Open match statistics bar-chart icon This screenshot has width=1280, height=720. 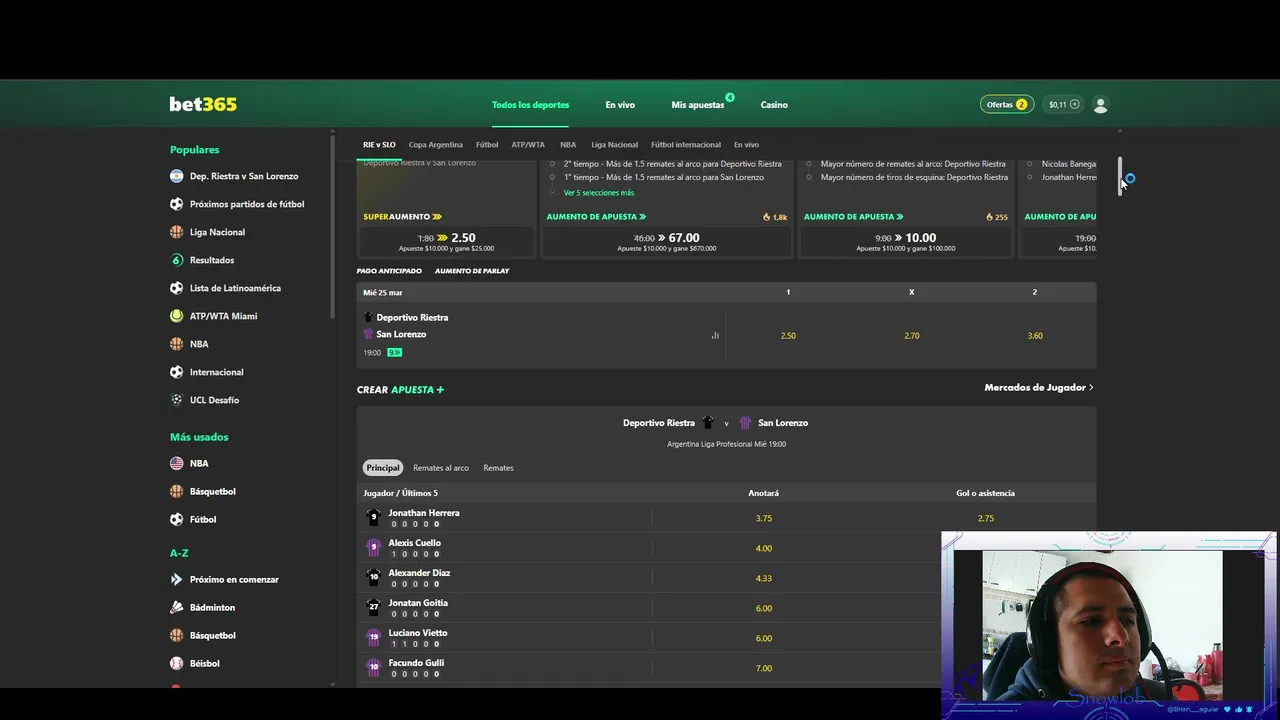[x=715, y=336]
